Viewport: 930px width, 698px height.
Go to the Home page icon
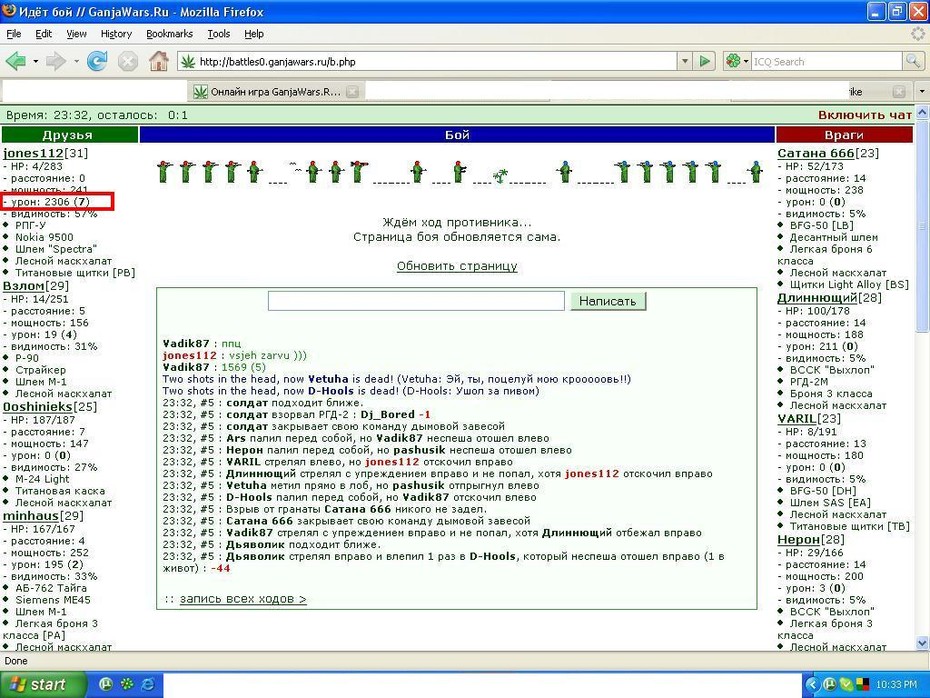(158, 61)
